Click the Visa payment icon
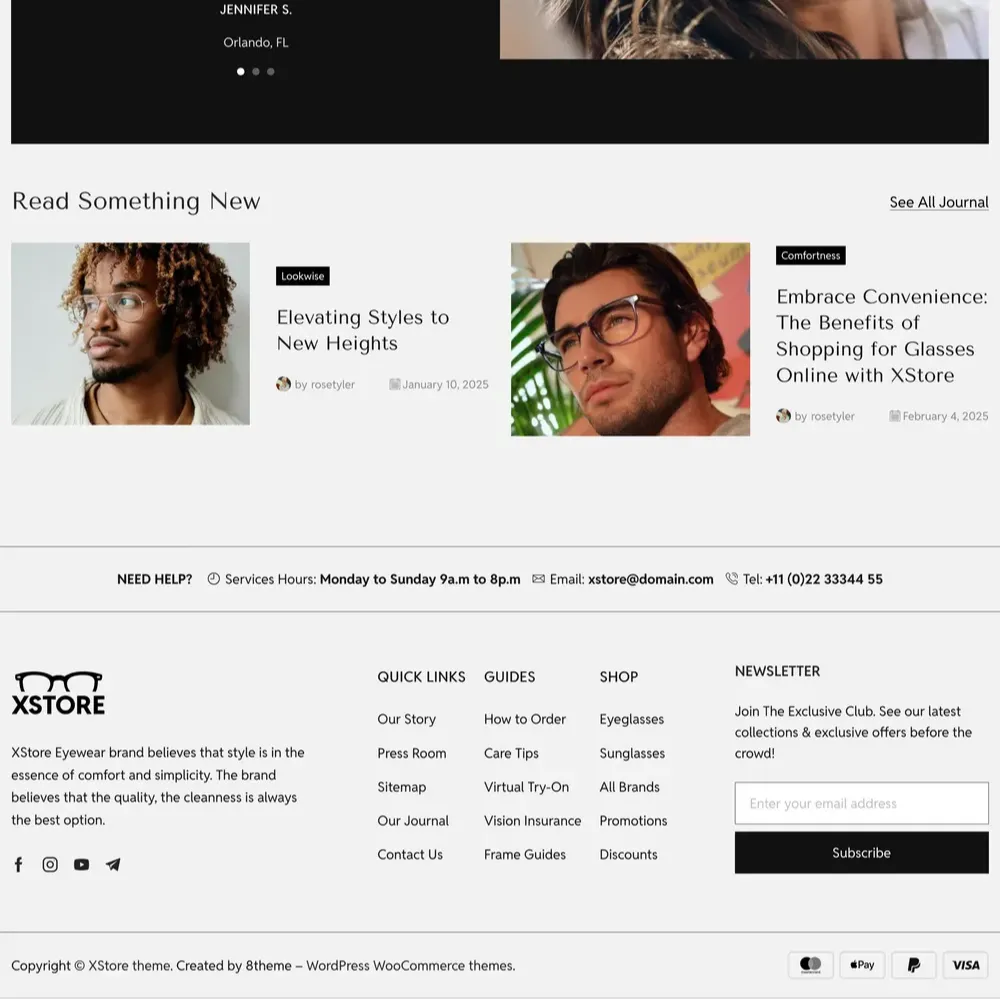Screen dimensions: 1000x1000 pyautogui.click(x=966, y=965)
